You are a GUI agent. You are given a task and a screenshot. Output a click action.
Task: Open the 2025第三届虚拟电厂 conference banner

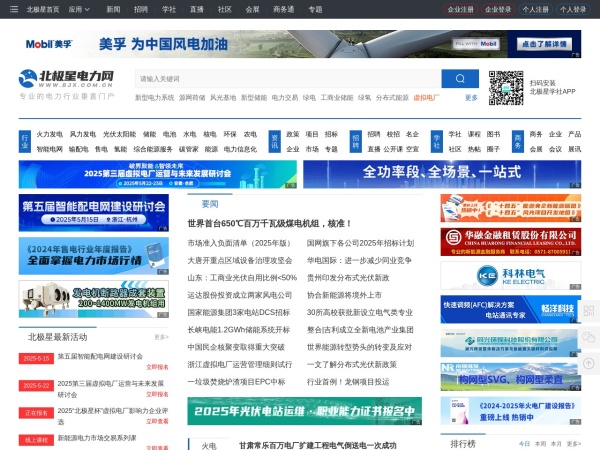pos(158,174)
